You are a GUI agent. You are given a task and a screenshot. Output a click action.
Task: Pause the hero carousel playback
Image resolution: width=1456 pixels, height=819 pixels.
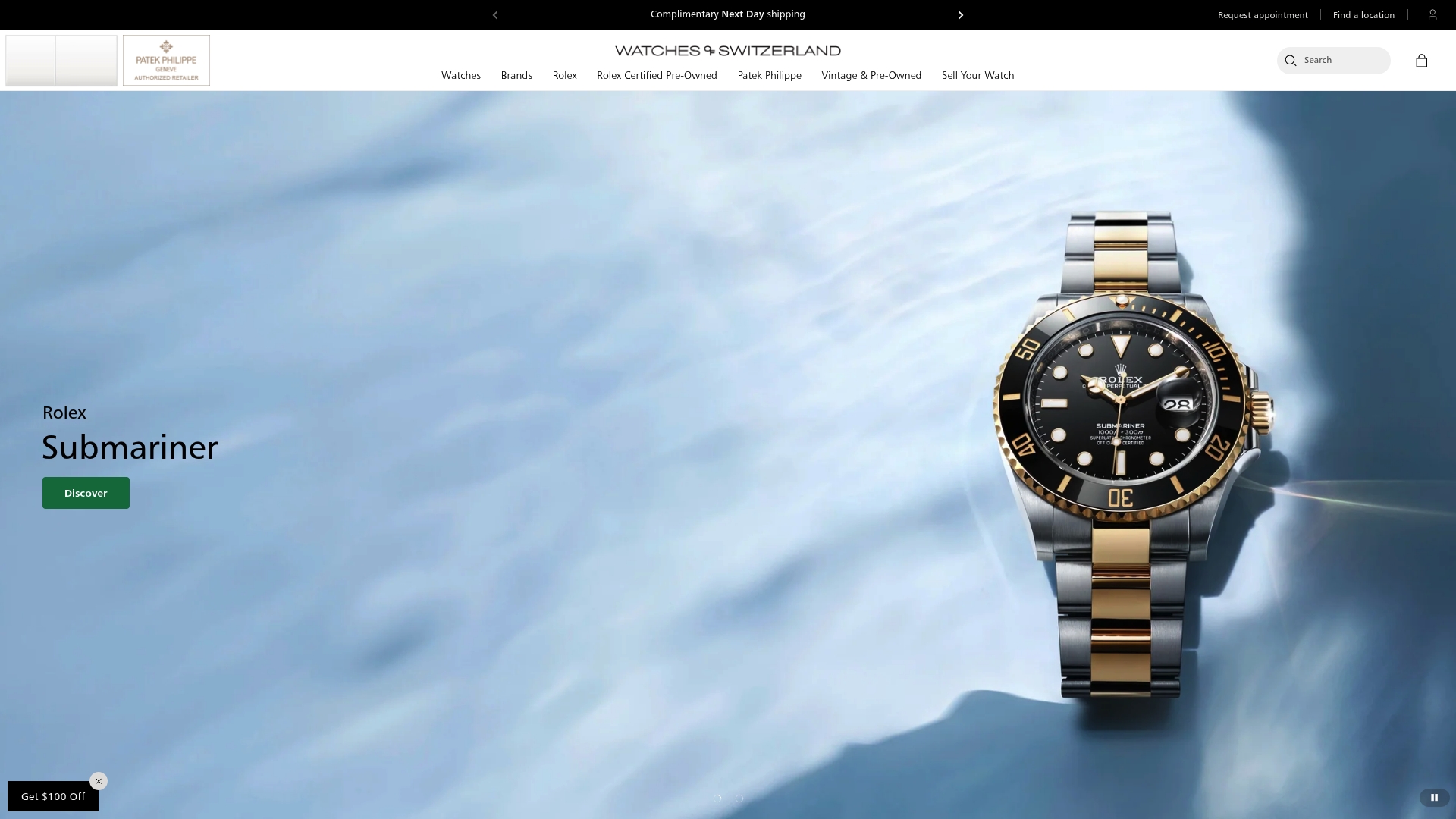point(1434,797)
